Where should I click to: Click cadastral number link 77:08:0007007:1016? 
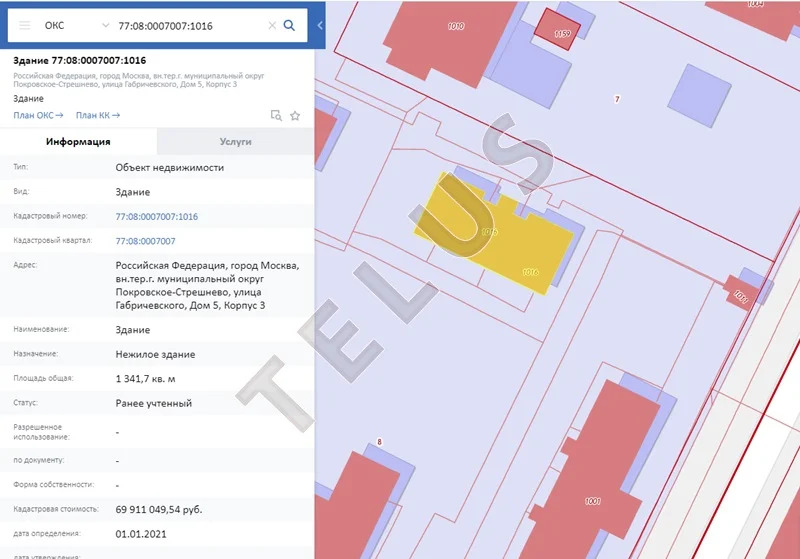tap(156, 216)
